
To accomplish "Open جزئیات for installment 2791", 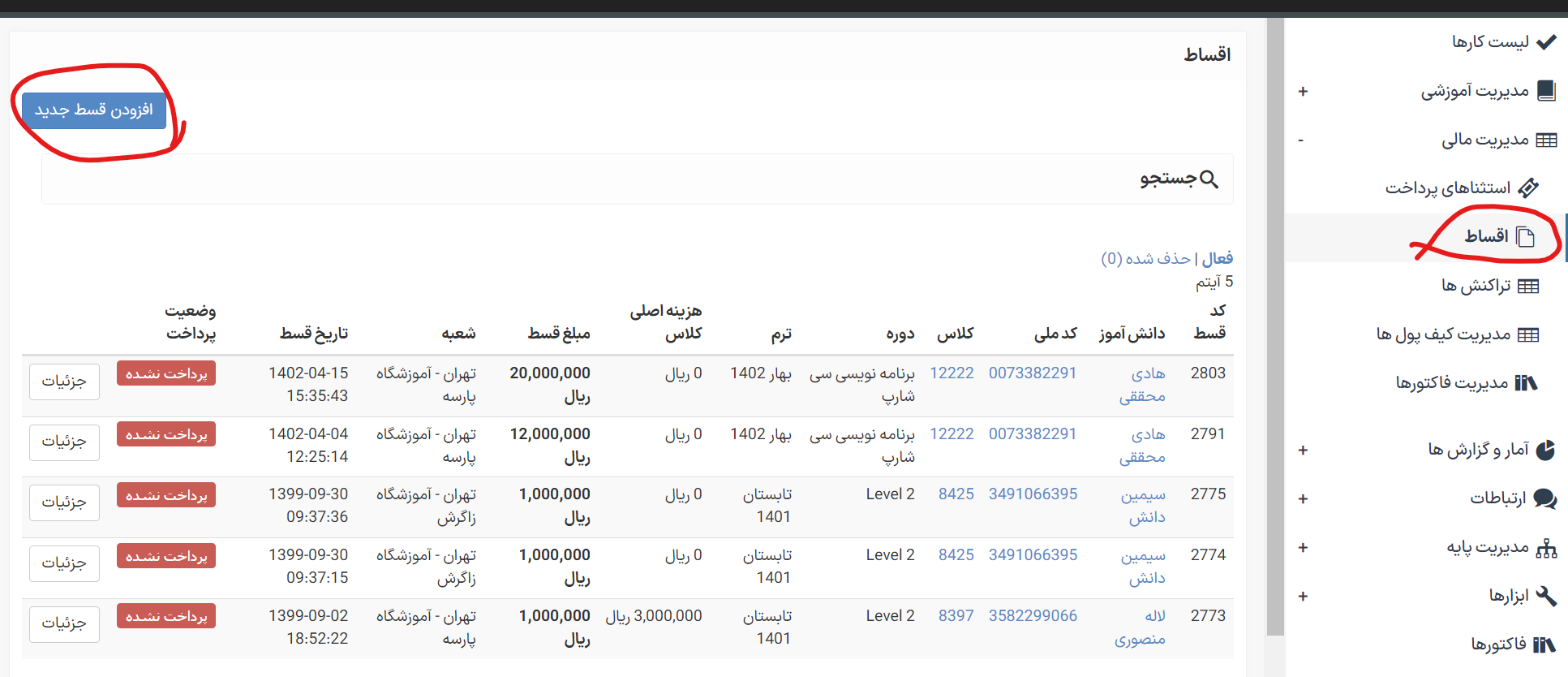I will tap(64, 442).
